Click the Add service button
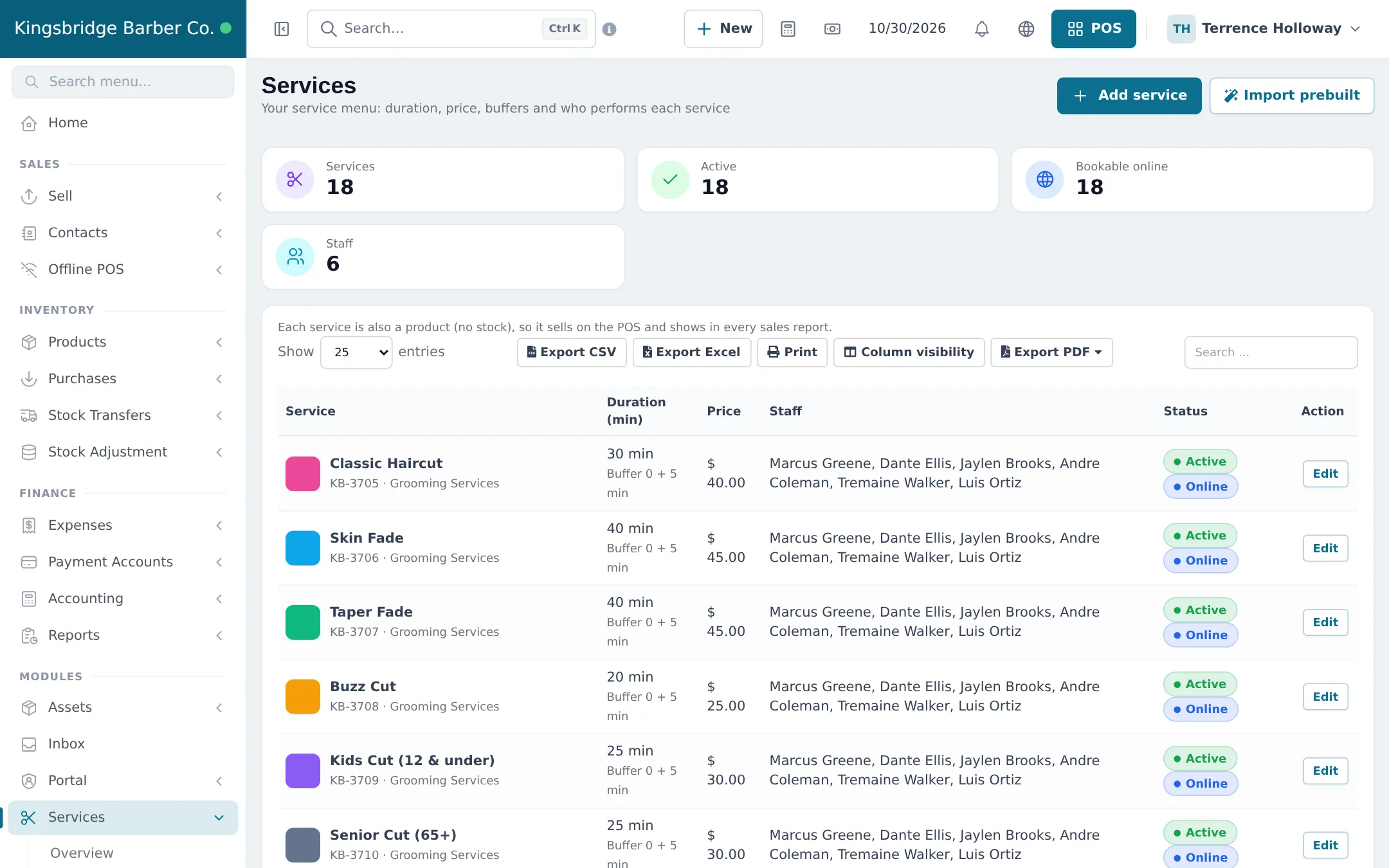This screenshot has height=868, width=1389. (x=1129, y=96)
